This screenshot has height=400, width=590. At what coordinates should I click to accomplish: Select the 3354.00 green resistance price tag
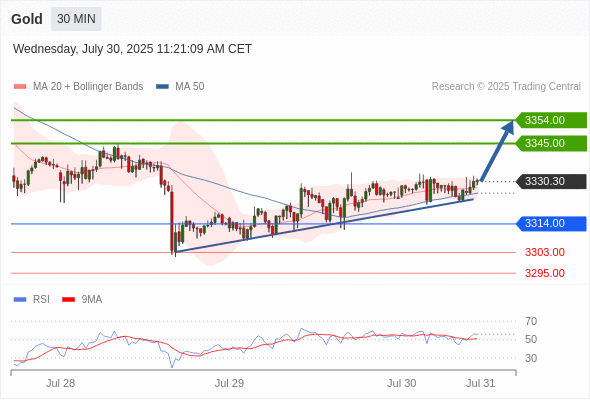(x=551, y=120)
